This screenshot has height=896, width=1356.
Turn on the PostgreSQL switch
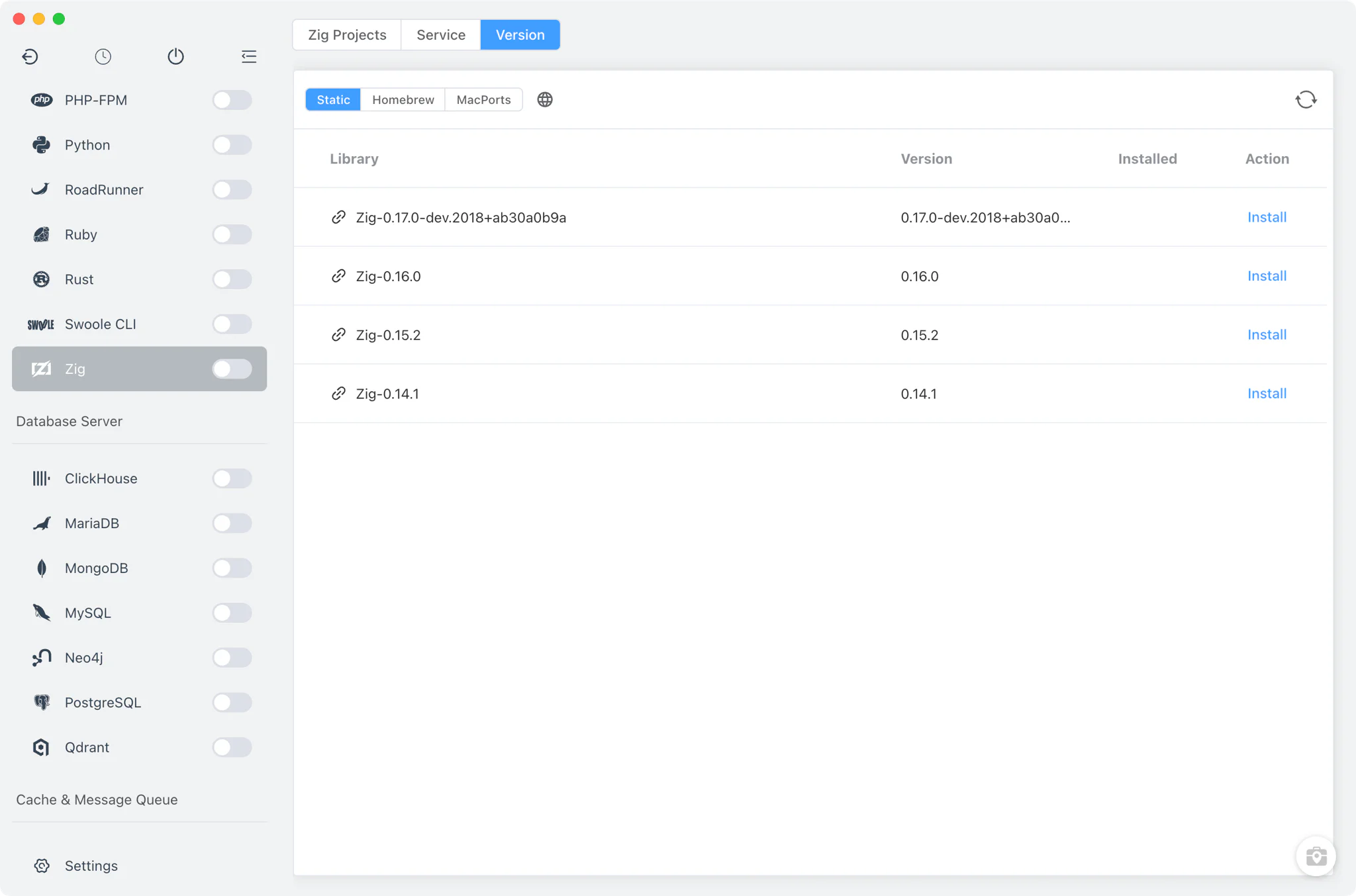coord(232,702)
